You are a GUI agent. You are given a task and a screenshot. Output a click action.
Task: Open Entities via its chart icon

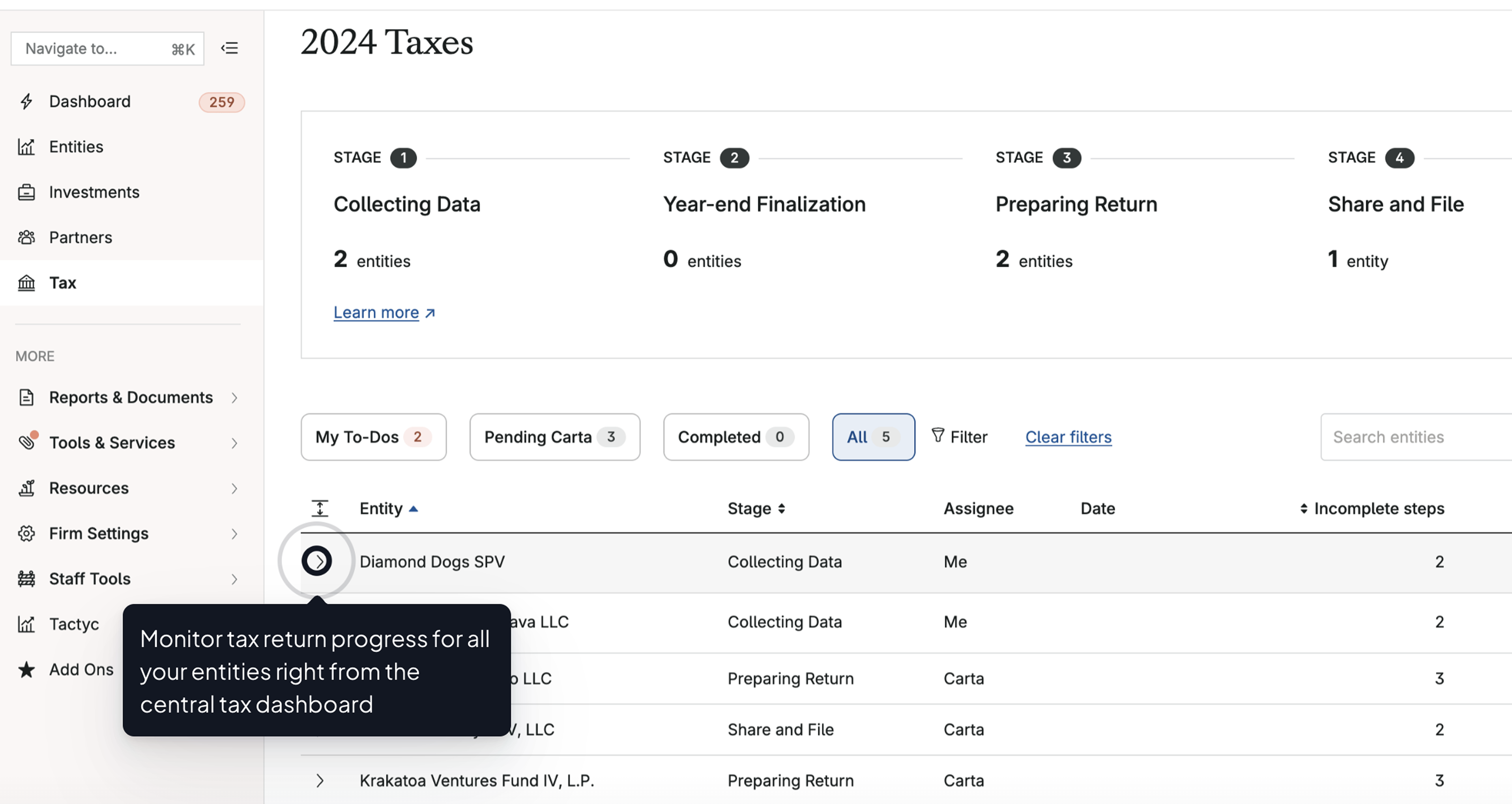(x=26, y=146)
